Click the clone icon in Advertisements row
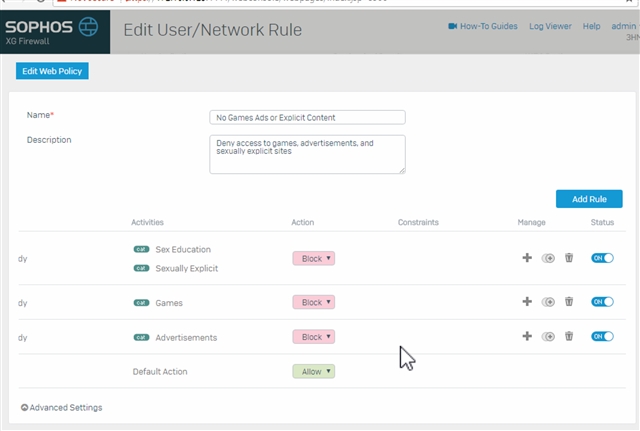 pyautogui.click(x=548, y=337)
